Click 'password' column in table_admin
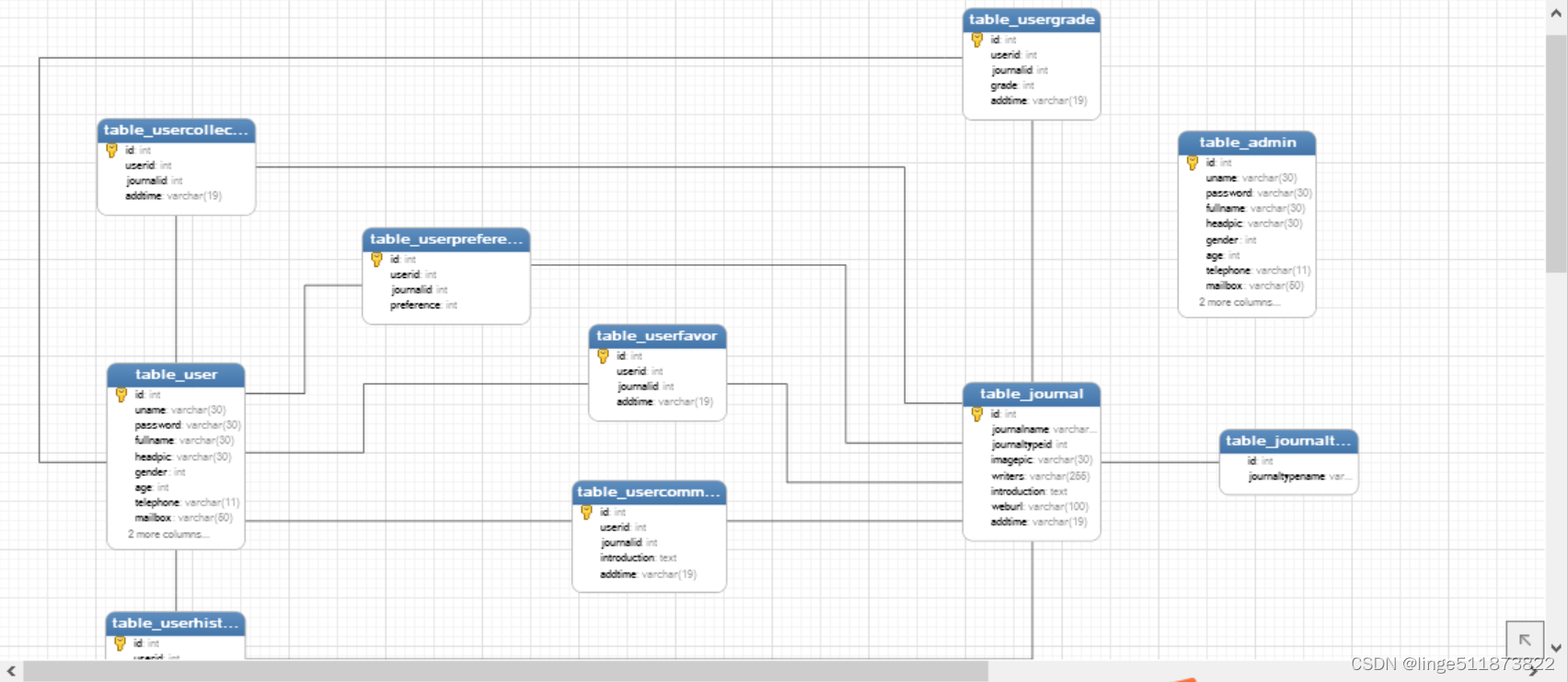This screenshot has width=1568, height=682. (x=1259, y=193)
